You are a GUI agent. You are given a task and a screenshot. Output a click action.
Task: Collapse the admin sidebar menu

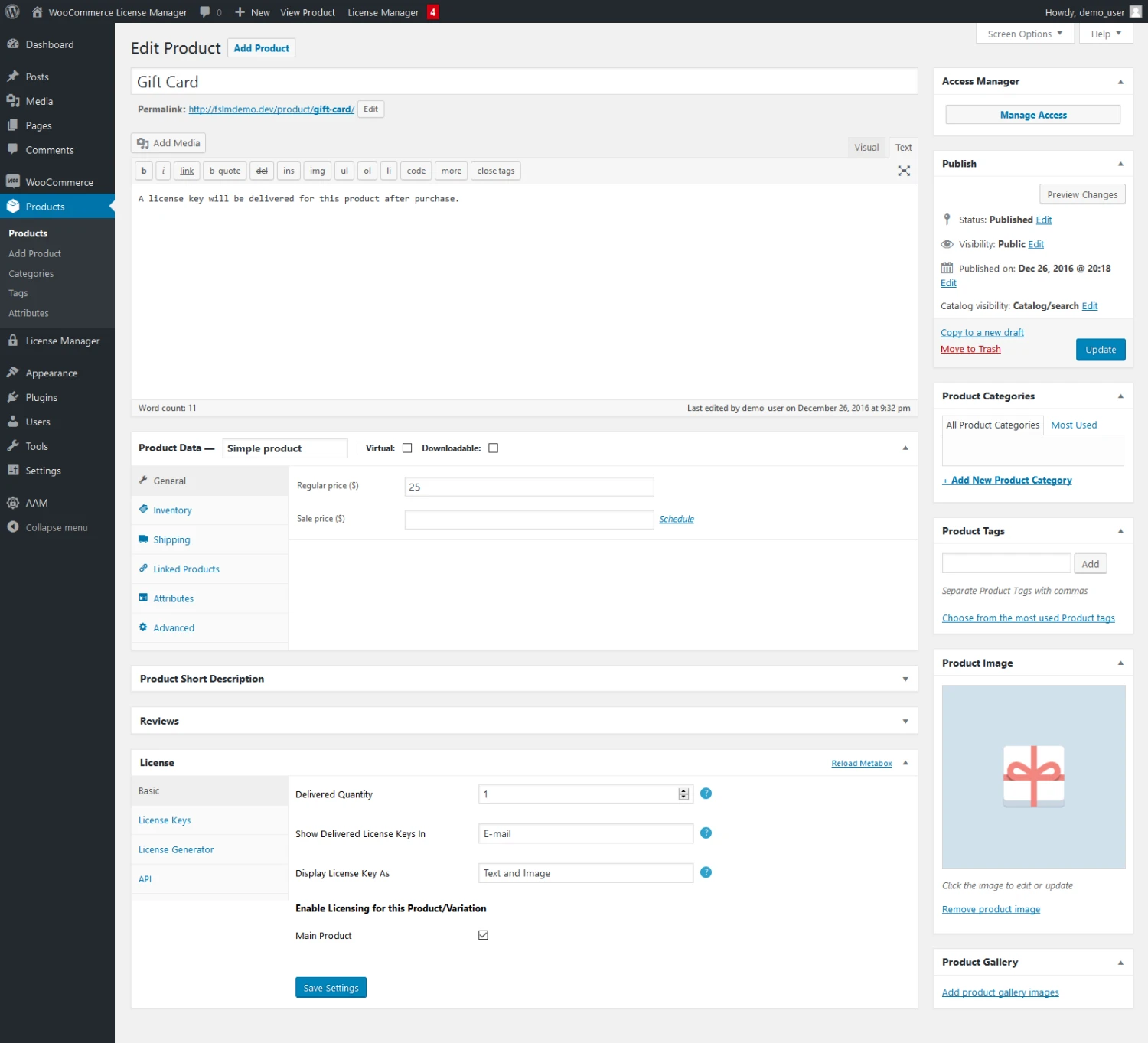(x=57, y=527)
